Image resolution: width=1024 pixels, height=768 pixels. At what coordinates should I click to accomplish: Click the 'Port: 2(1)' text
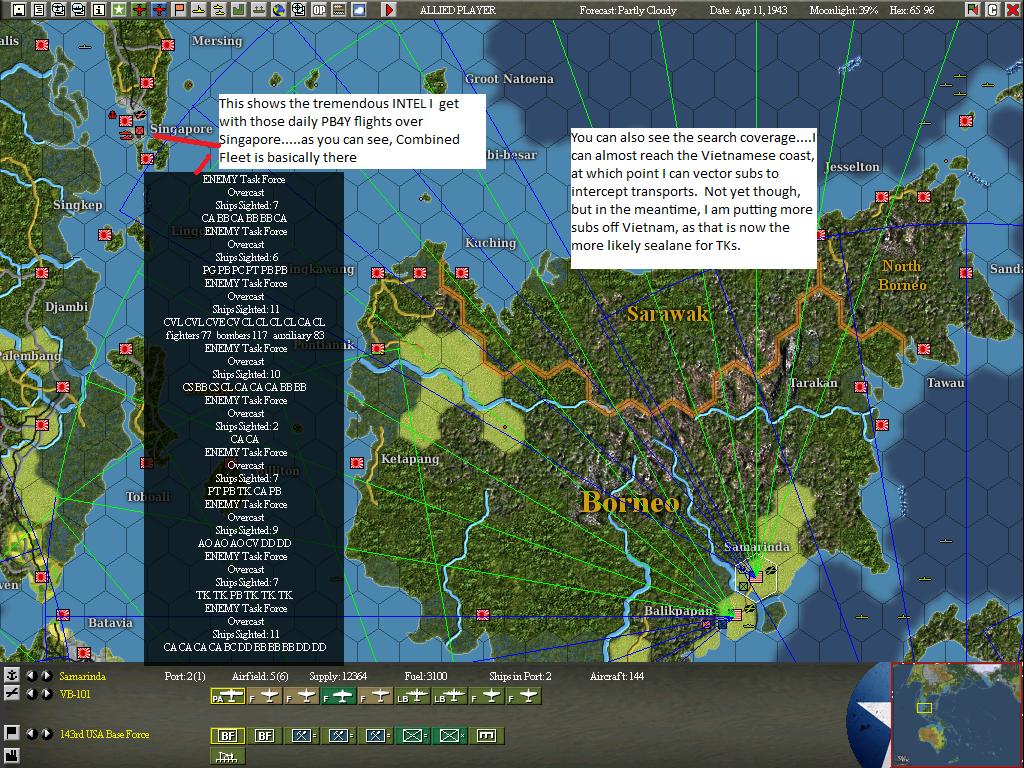tap(185, 677)
